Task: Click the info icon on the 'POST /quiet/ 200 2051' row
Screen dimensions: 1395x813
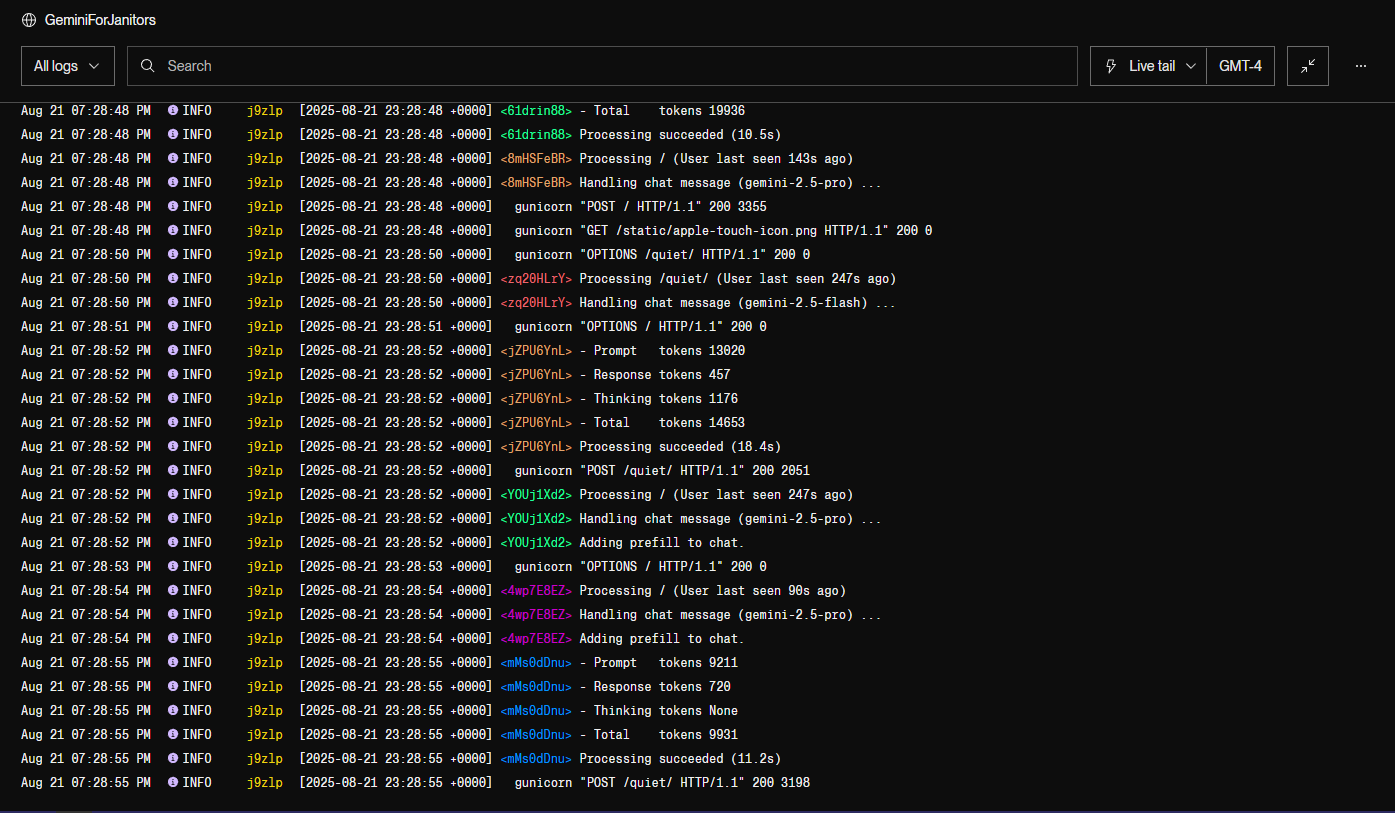Action: pos(173,471)
